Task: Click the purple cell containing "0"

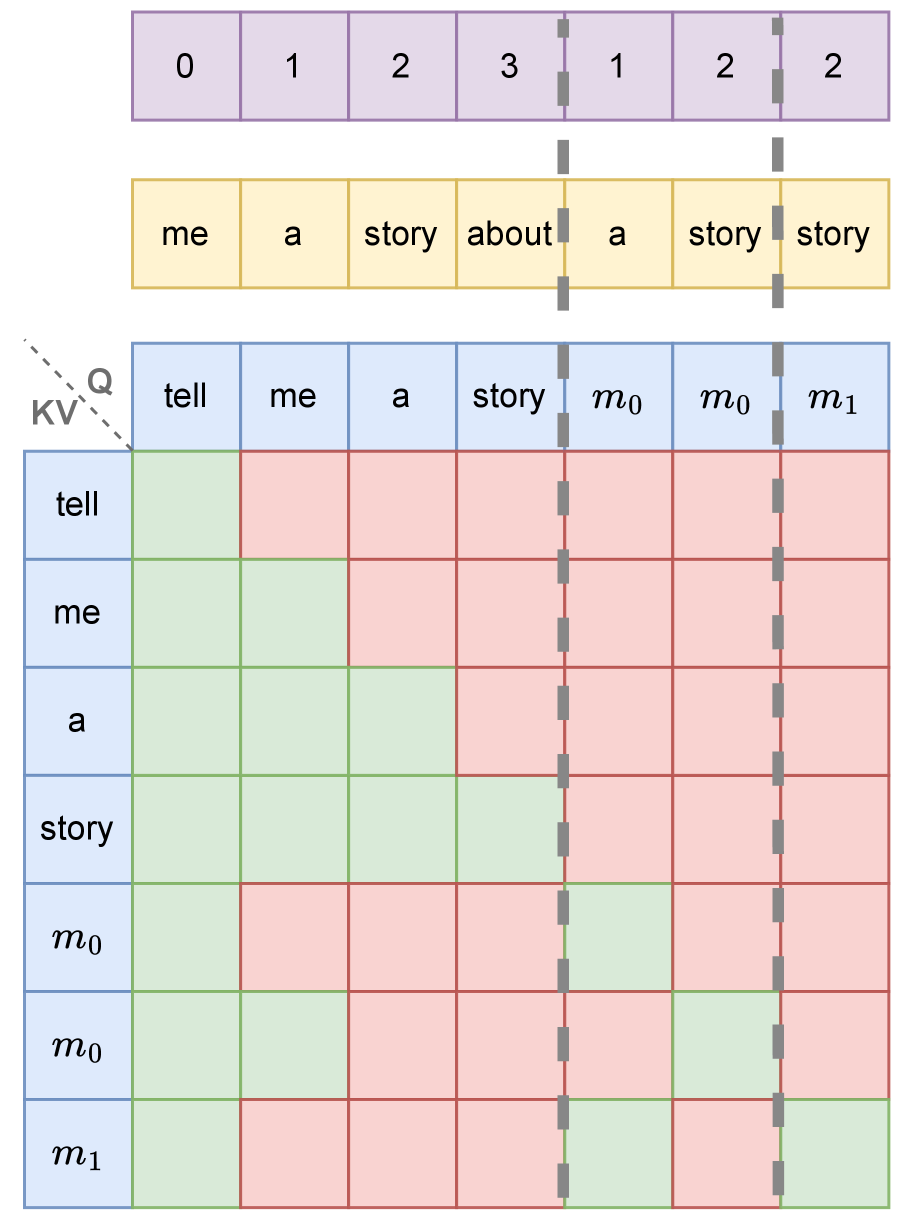Action: coord(185,66)
